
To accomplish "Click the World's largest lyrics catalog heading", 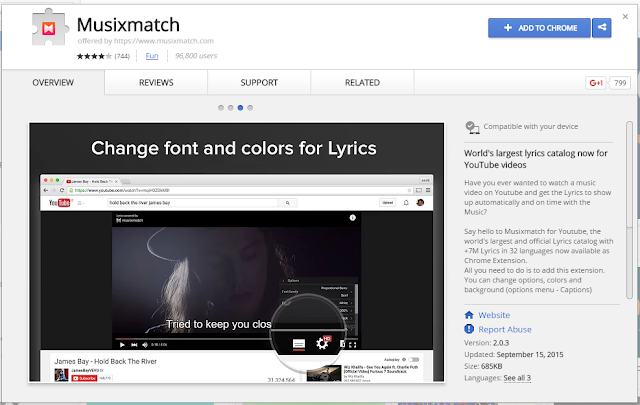I will coord(536,159).
